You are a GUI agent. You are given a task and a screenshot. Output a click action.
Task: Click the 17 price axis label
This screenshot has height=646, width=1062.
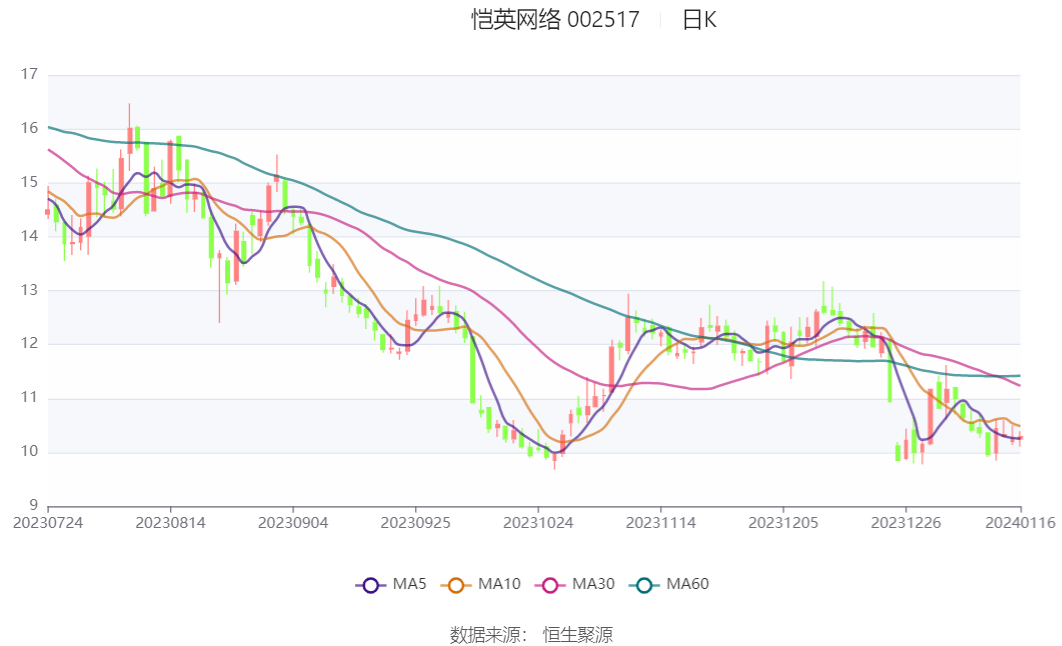(x=28, y=74)
